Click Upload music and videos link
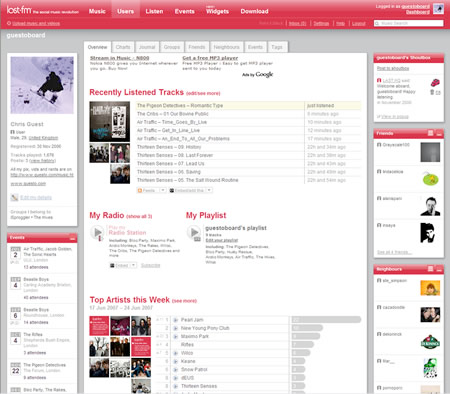 36,23
